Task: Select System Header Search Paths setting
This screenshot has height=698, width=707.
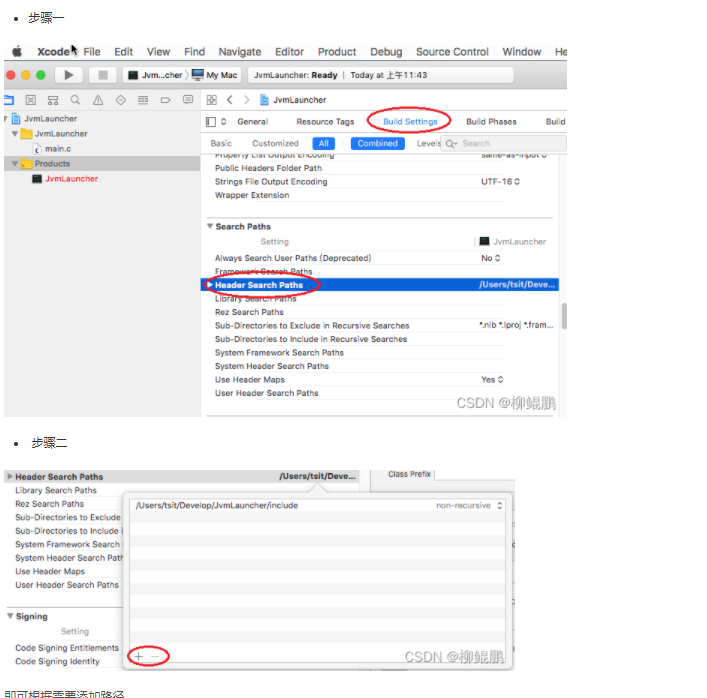Action: tap(271, 366)
